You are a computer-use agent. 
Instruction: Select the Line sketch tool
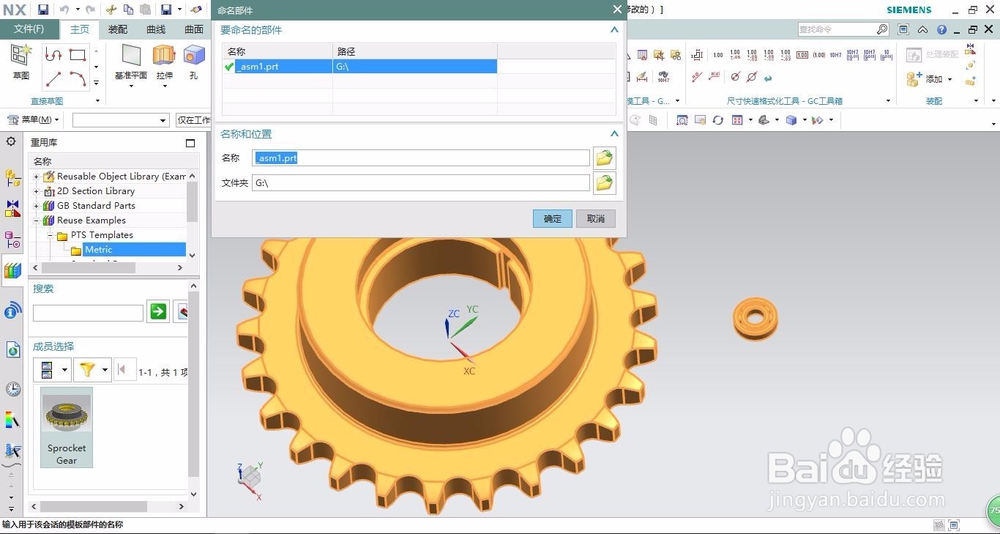[x=54, y=79]
